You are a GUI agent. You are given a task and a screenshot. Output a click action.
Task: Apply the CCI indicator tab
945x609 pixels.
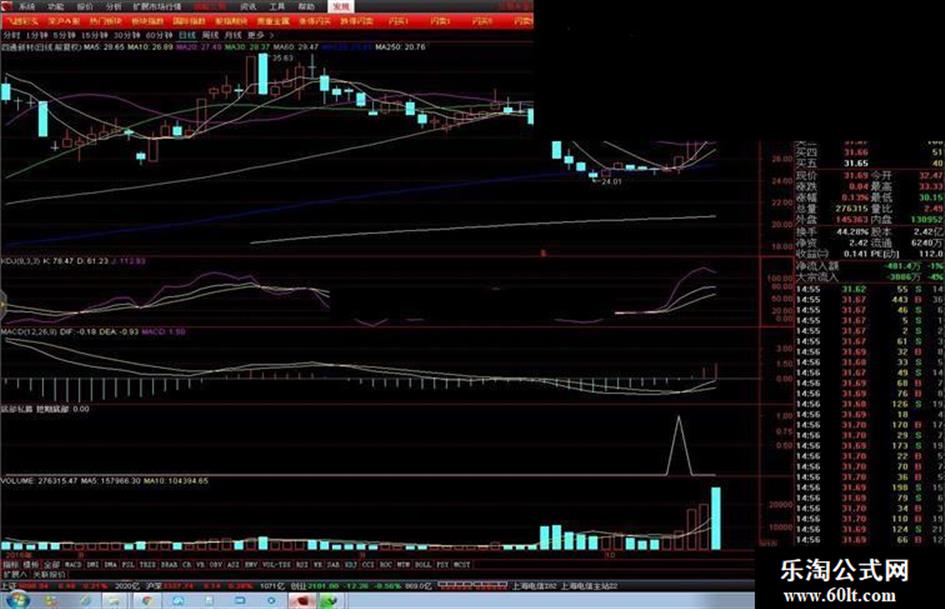coord(368,565)
